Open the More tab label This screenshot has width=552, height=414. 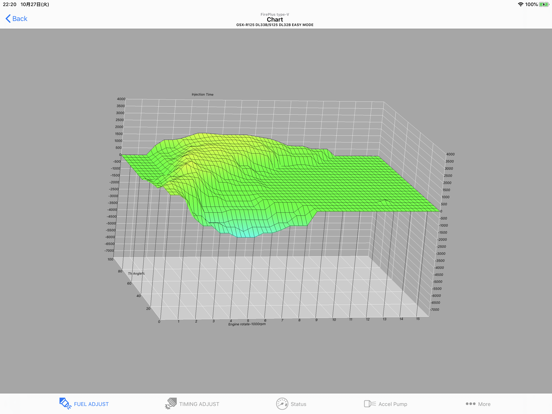click(x=484, y=404)
